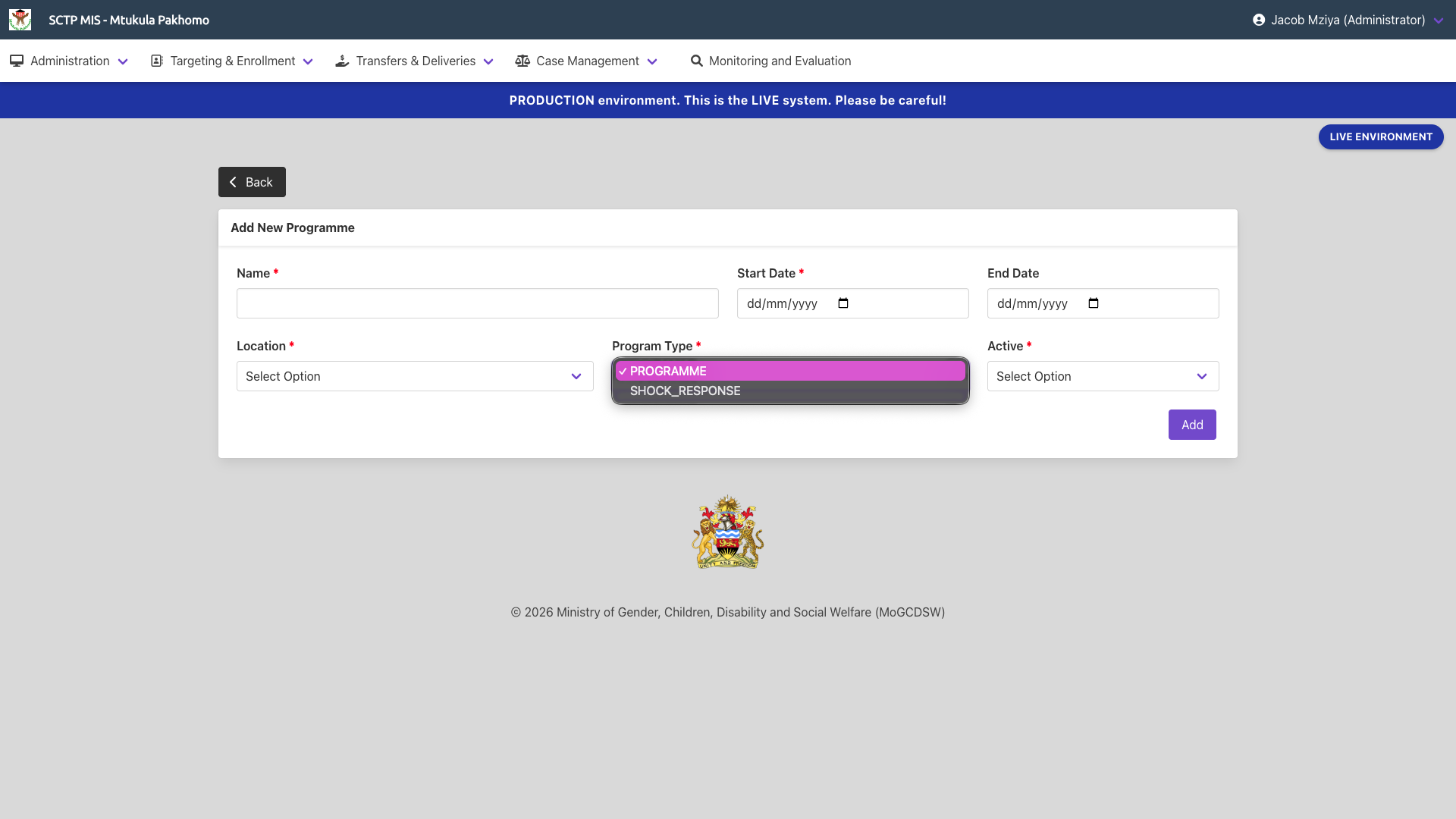The height and width of the screenshot is (819, 1456).
Task: Click the Ministry of Gender copyright text
Action: [728, 612]
